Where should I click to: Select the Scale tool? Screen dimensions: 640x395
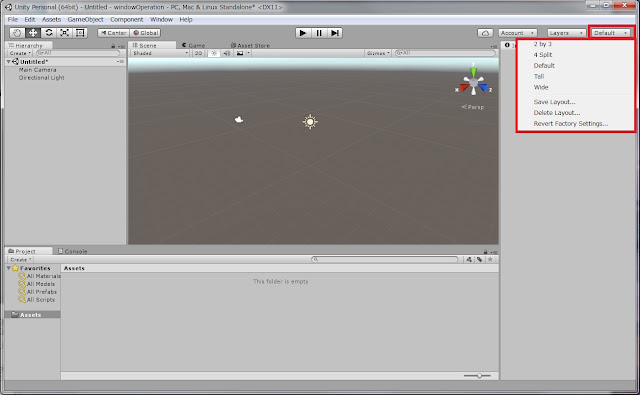click(x=64, y=33)
